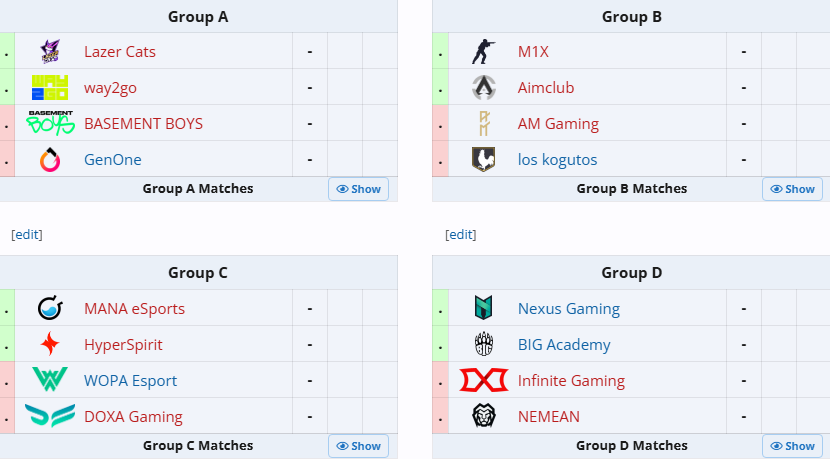Click the DOXA Gaming team logo
830x459 pixels.
click(50, 417)
